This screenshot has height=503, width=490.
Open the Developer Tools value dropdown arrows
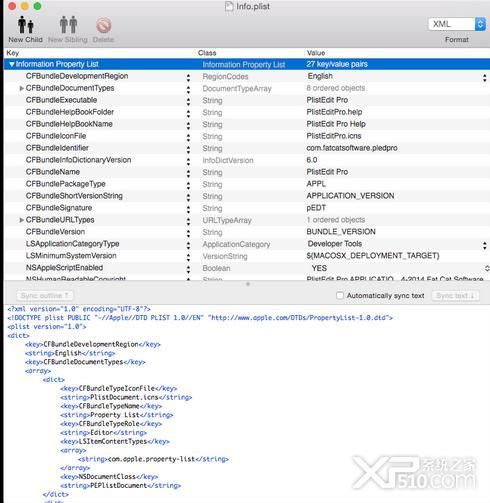pyautogui.click(x=484, y=246)
